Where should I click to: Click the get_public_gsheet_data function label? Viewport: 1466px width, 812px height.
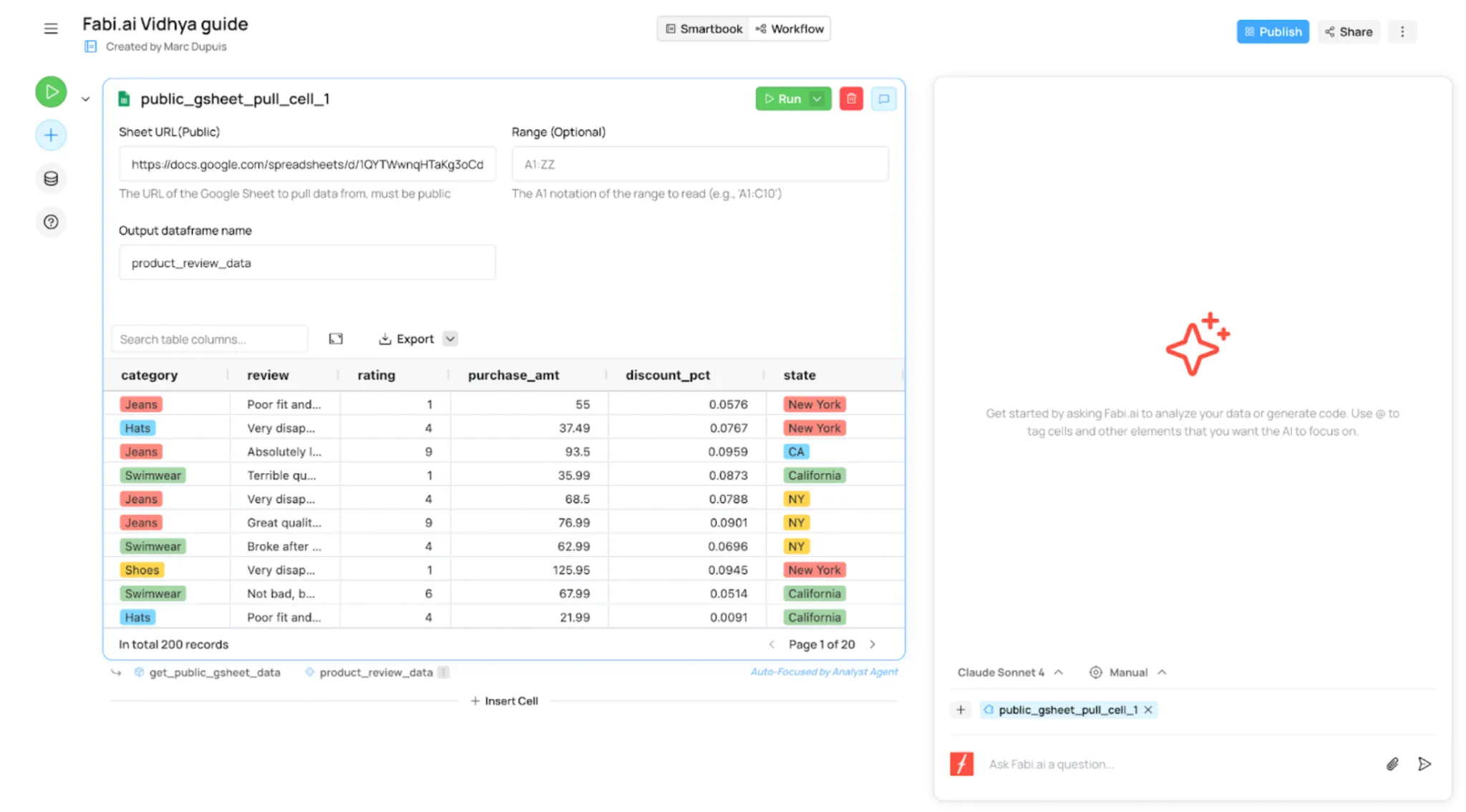pyautogui.click(x=215, y=672)
